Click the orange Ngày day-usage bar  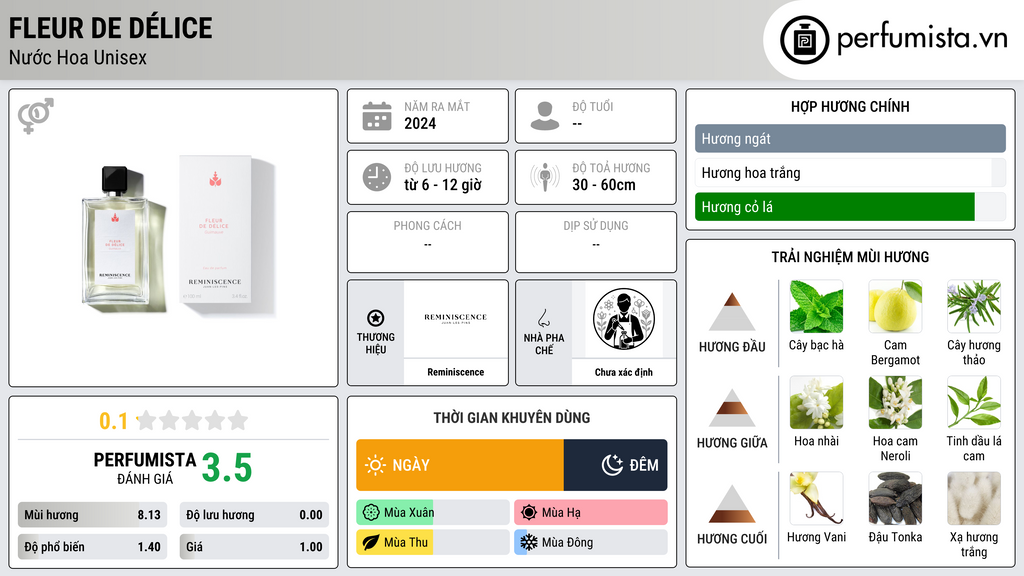point(460,465)
